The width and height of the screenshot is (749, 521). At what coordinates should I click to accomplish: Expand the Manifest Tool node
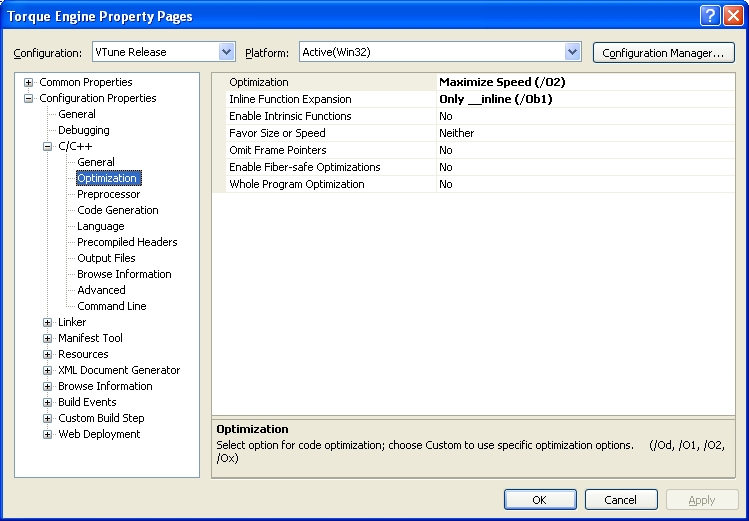coord(48,338)
